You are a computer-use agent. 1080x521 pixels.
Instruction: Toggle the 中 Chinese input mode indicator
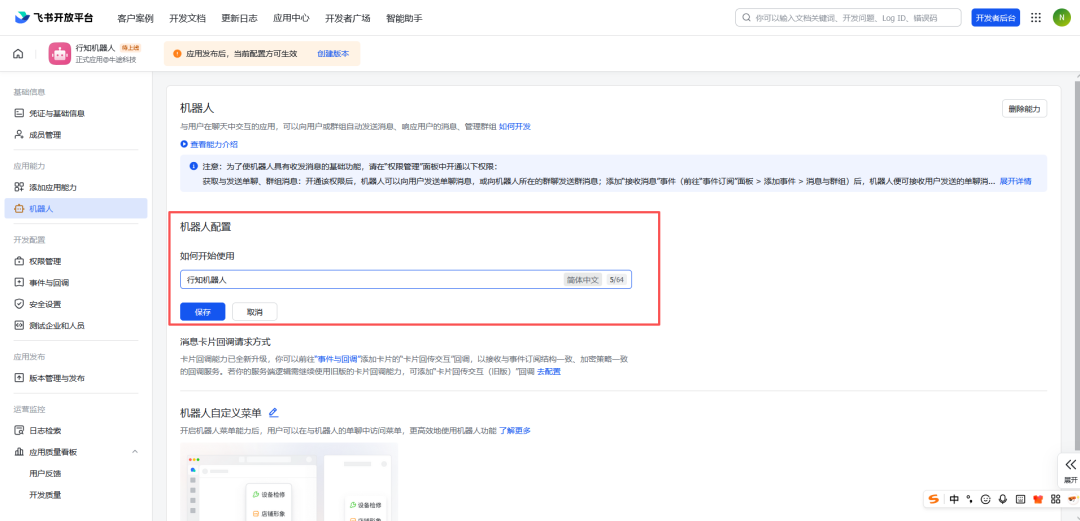tap(954, 499)
